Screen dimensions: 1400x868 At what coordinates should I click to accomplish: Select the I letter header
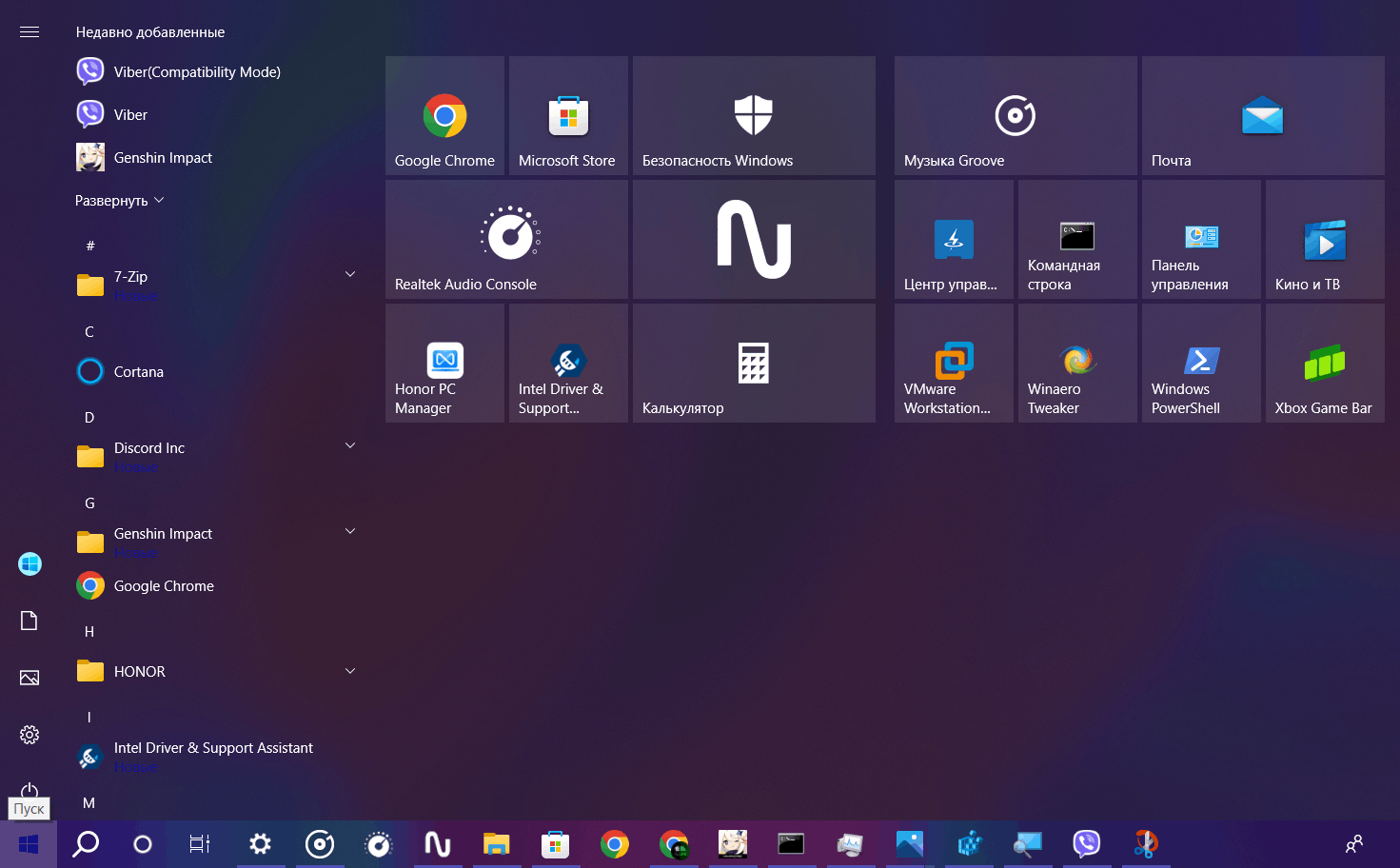tap(89, 717)
